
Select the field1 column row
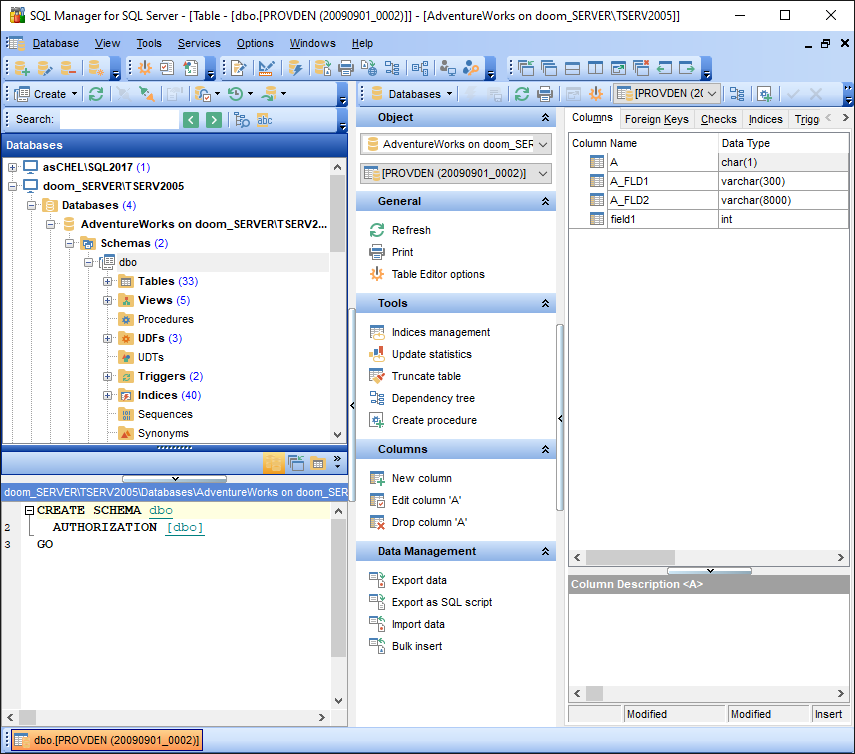click(x=708, y=219)
